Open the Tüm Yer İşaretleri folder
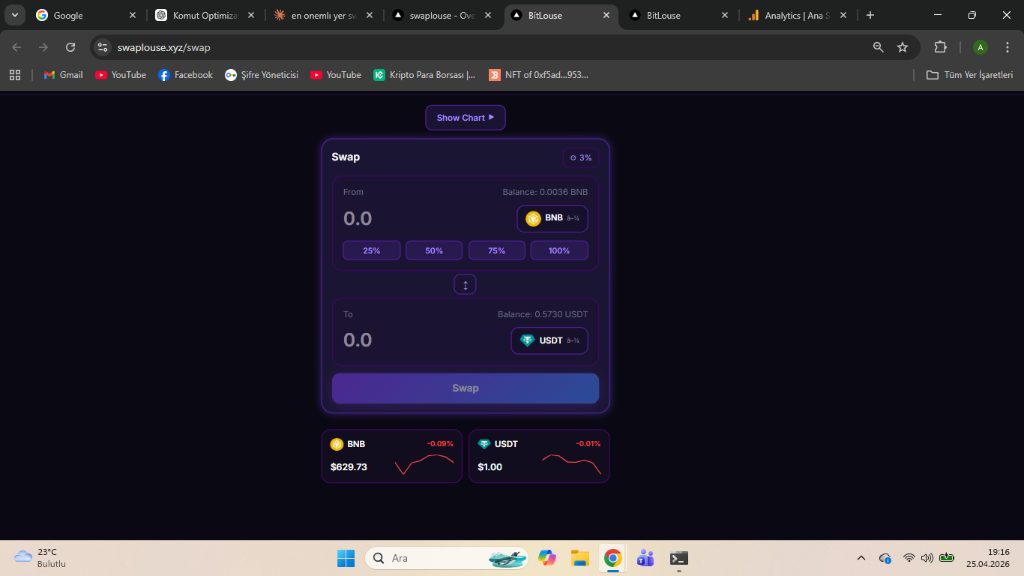The height and width of the screenshot is (576, 1024). 970,75
